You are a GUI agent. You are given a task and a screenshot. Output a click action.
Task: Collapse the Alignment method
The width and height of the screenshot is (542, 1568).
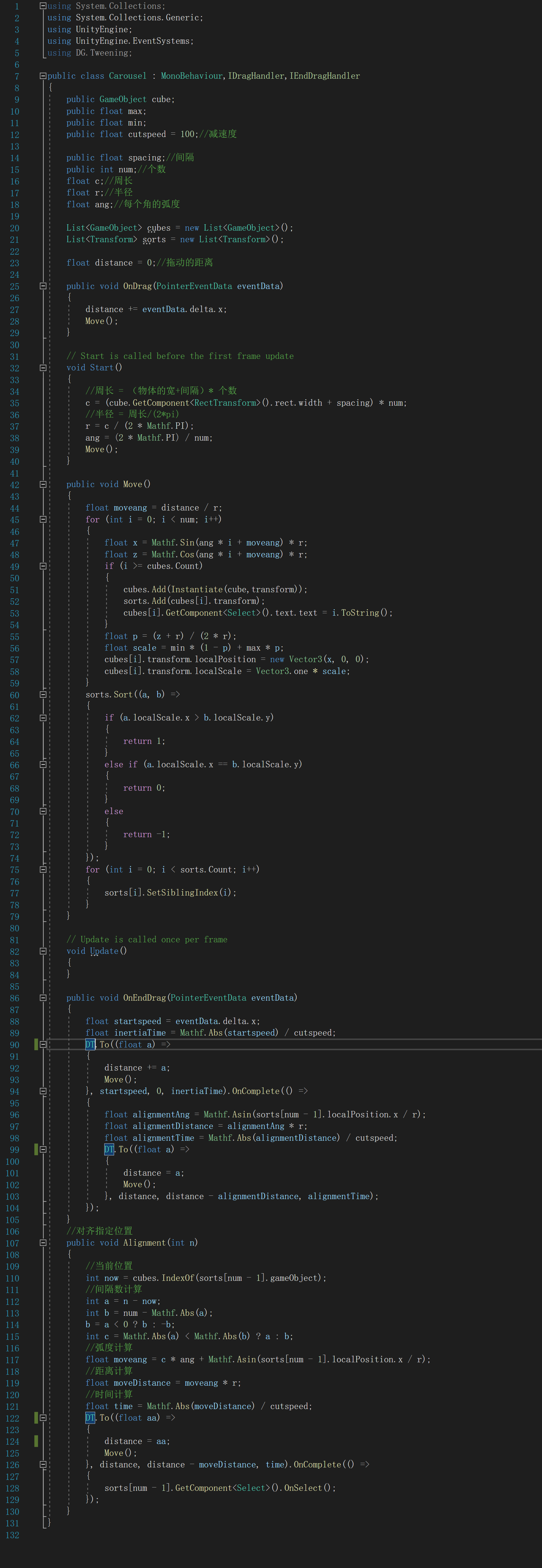(x=43, y=1243)
